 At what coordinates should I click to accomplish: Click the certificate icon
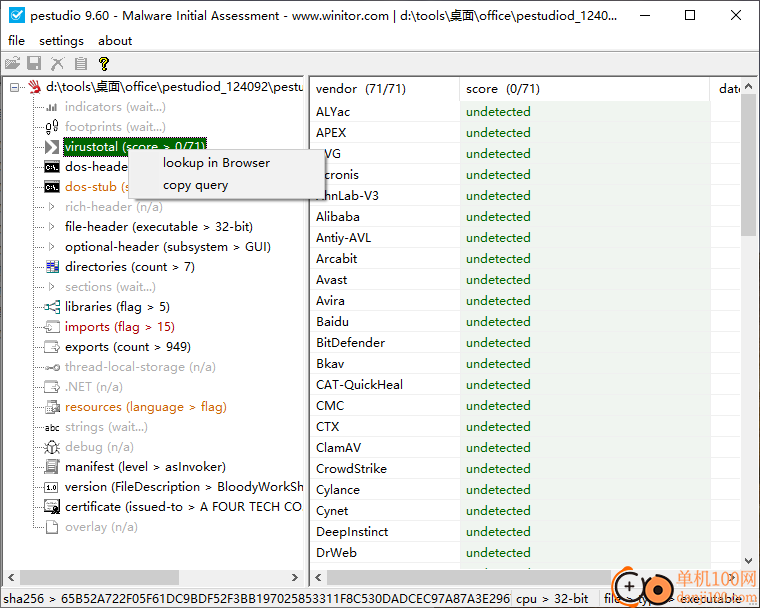point(52,507)
